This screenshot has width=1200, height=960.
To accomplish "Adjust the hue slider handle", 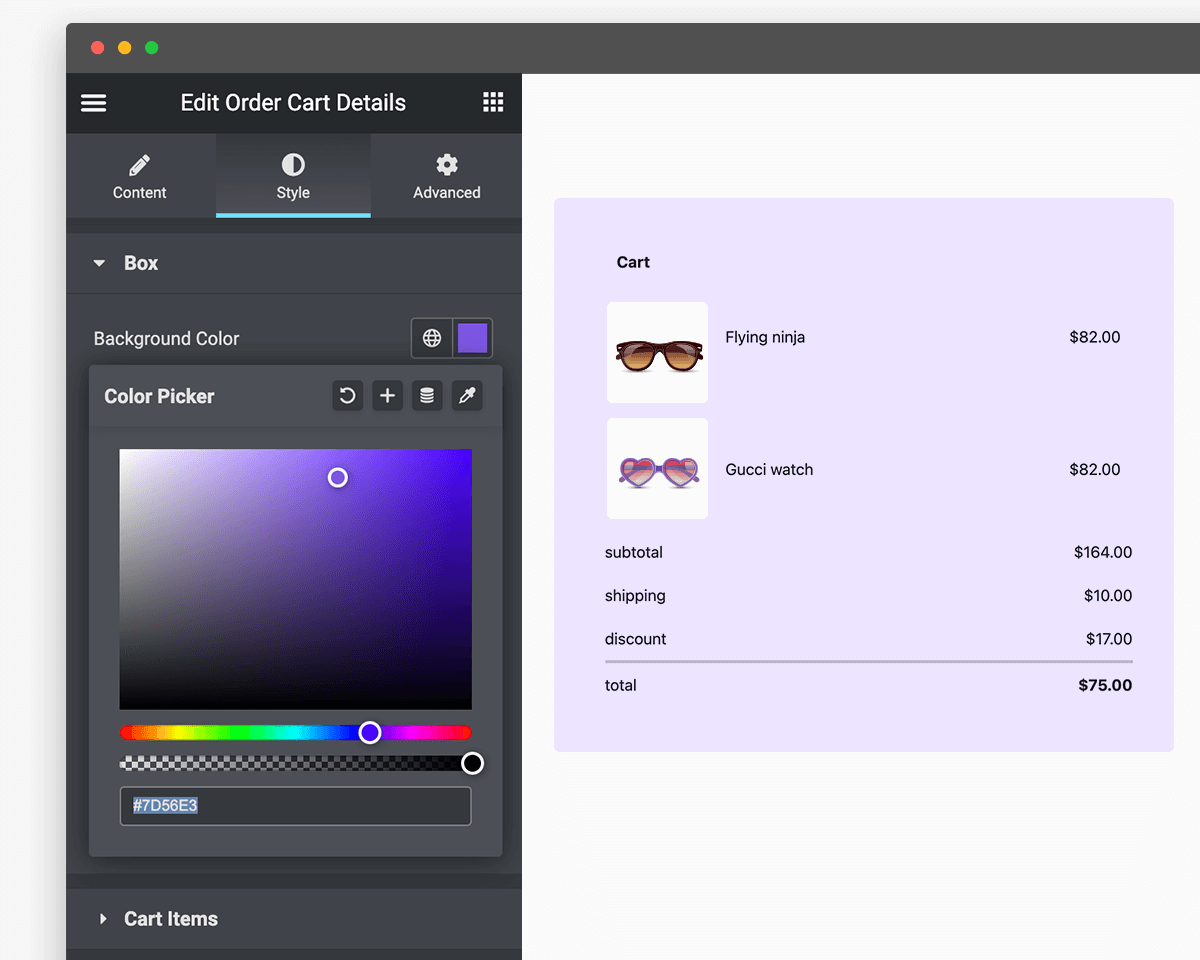I will [370, 732].
